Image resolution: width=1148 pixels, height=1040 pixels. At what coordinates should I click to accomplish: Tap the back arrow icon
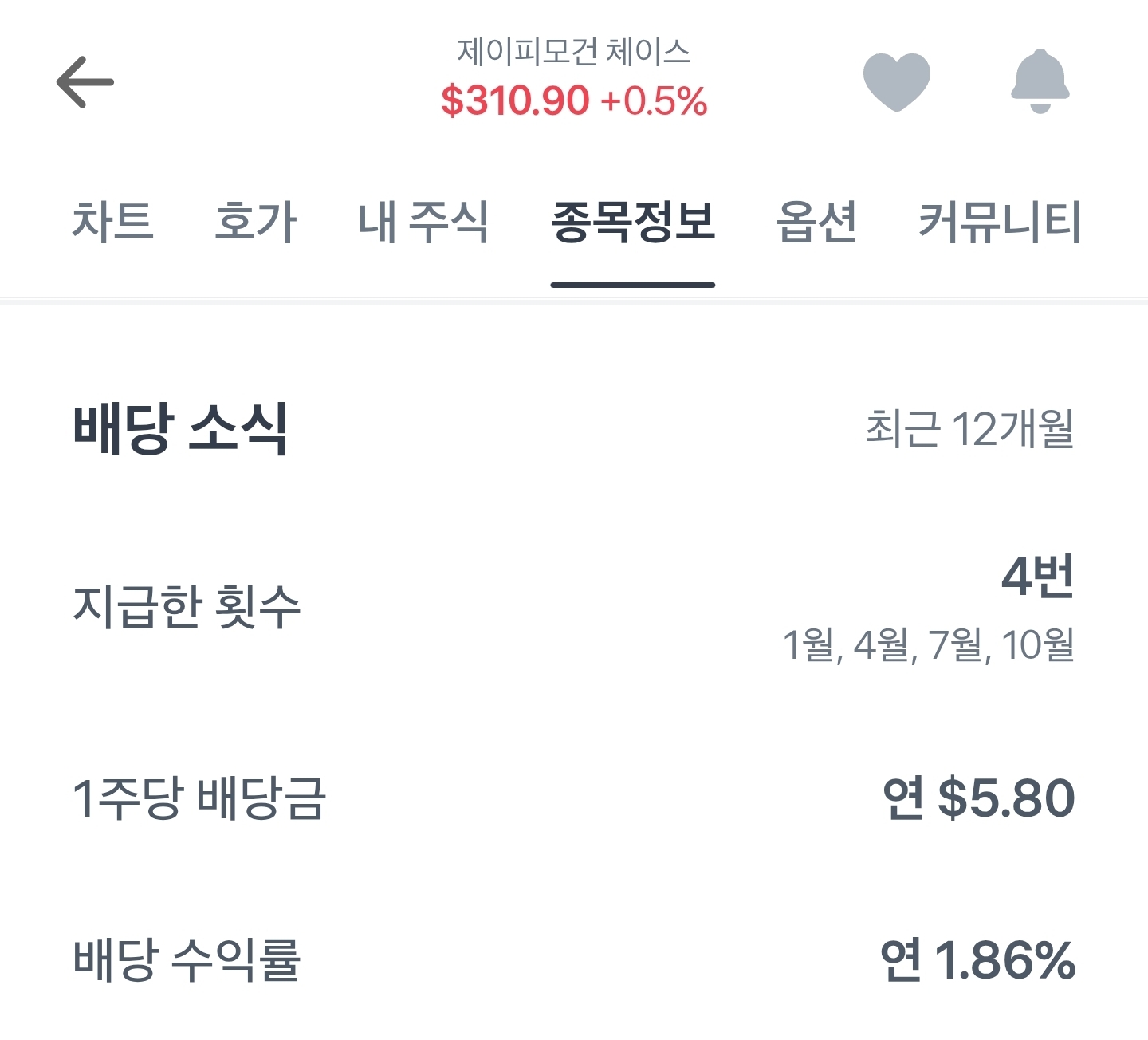85,81
